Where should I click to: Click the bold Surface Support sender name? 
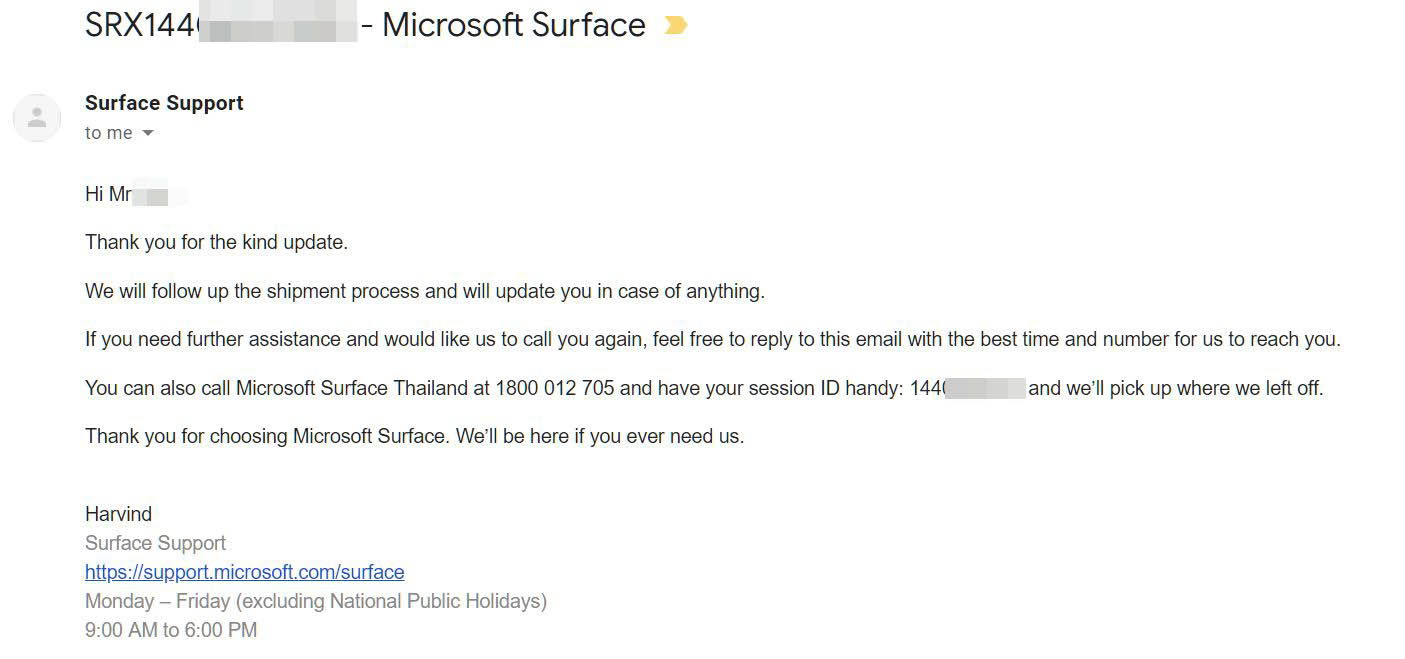(x=164, y=103)
